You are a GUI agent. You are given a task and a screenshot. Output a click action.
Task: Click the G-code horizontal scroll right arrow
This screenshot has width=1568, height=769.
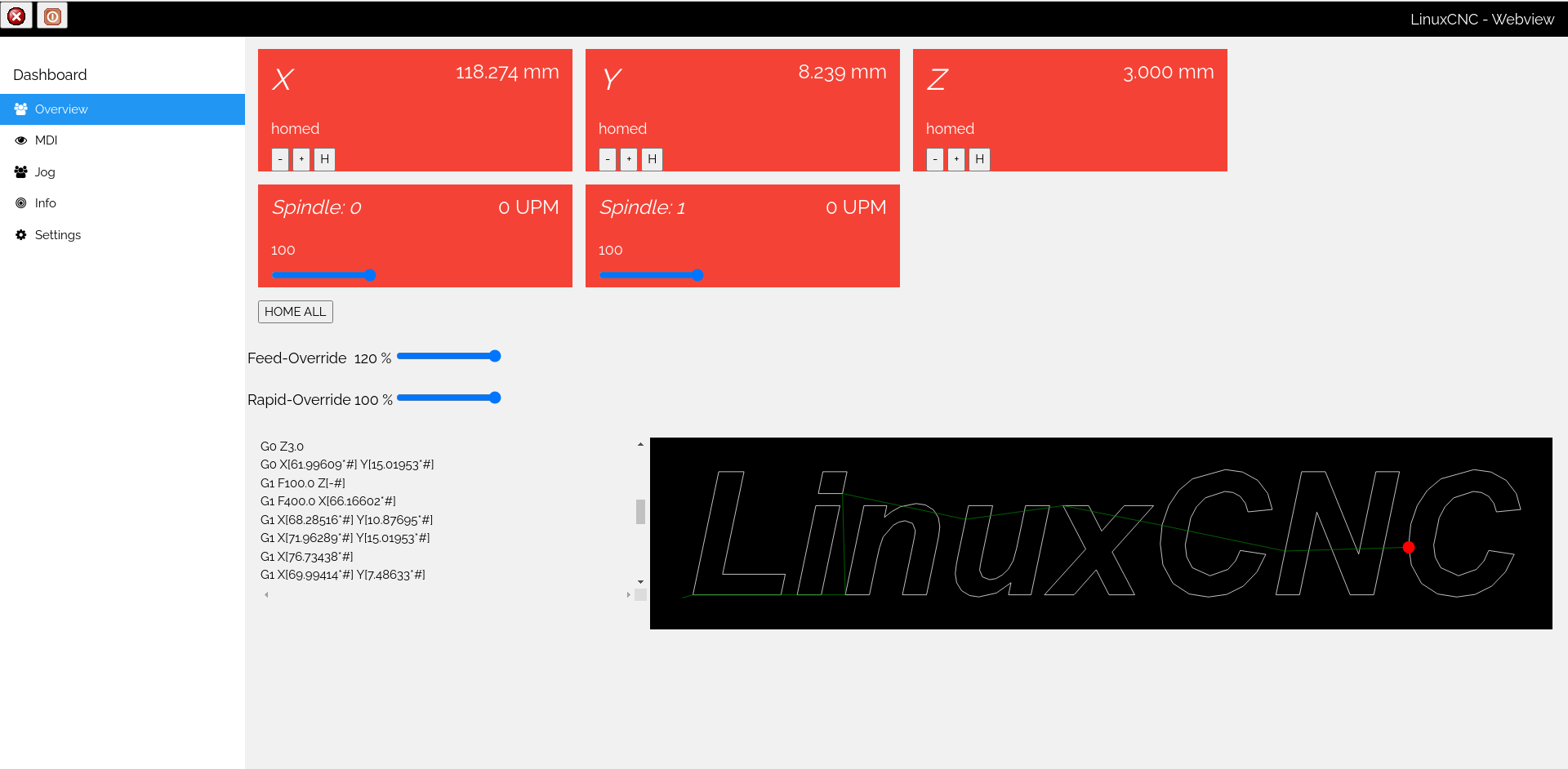pyautogui.click(x=628, y=595)
